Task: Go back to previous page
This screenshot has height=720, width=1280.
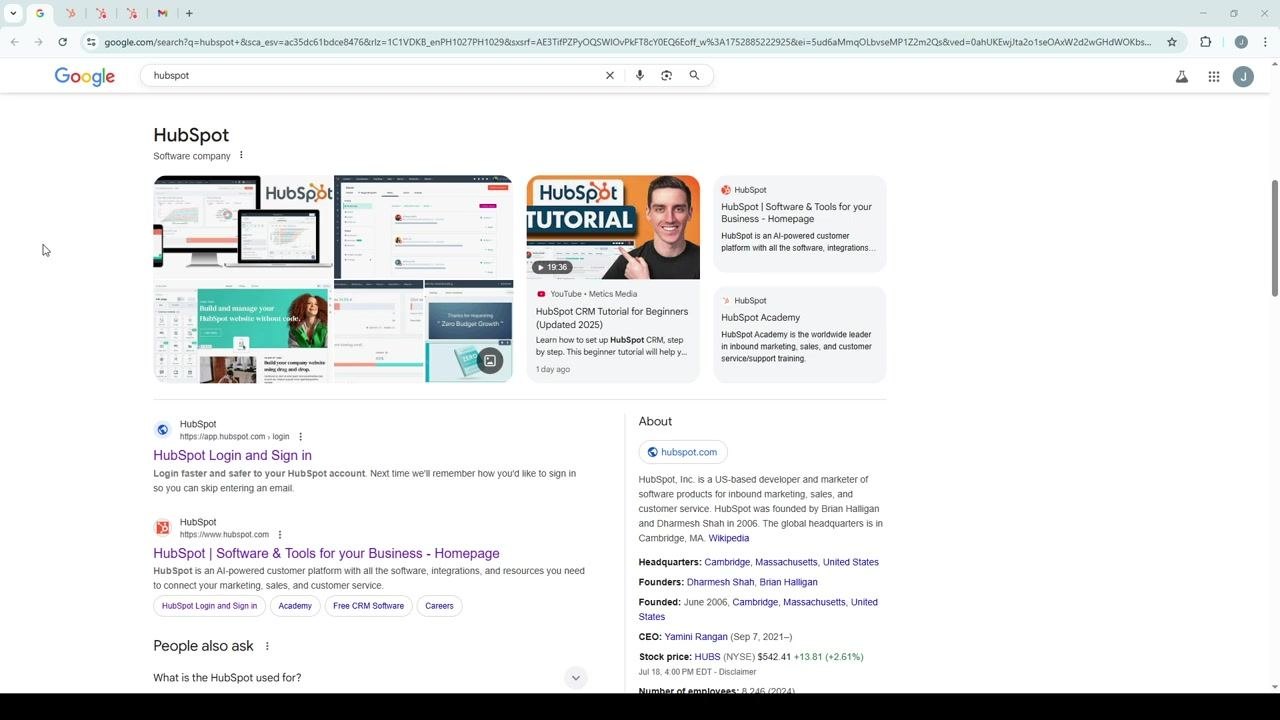Action: coord(14,42)
